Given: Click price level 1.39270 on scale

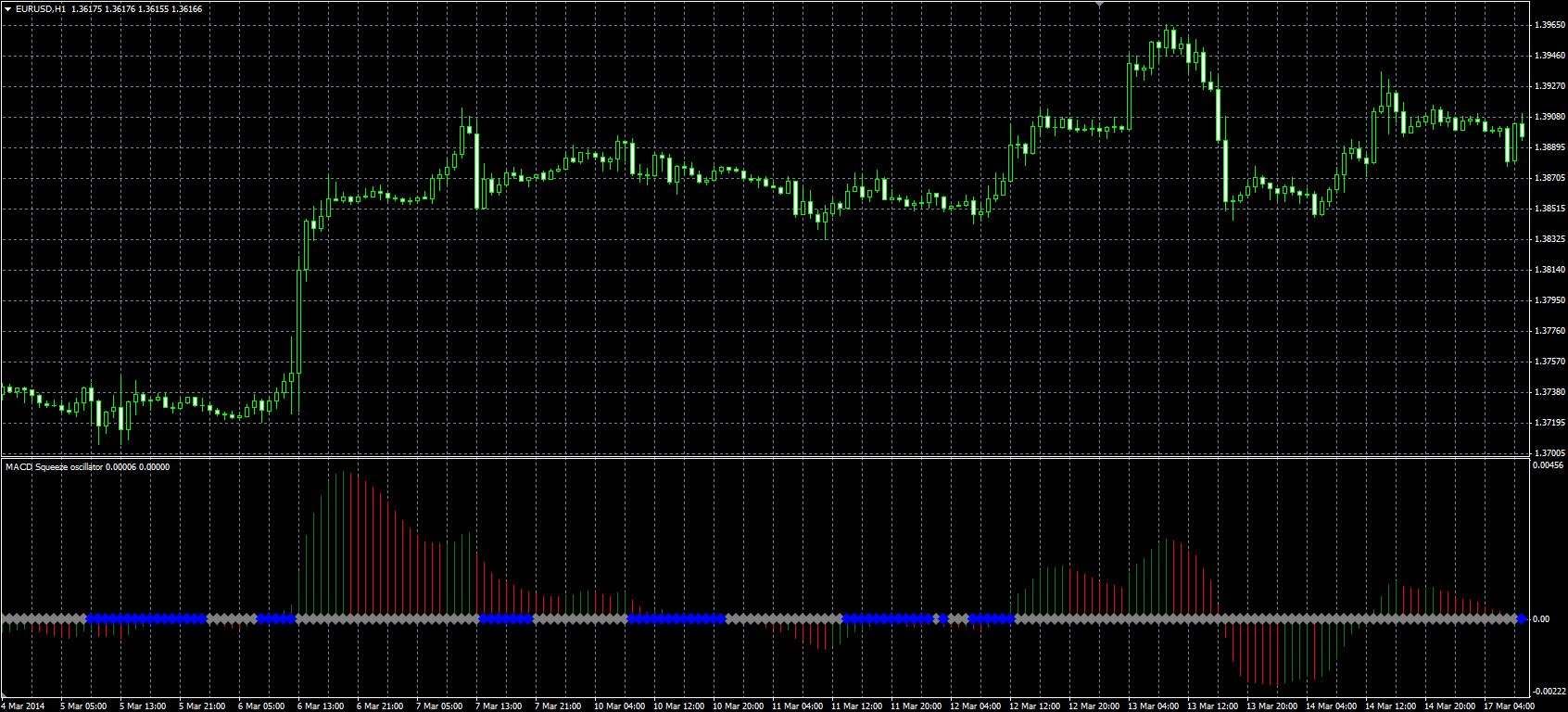Looking at the screenshot, I should pyautogui.click(x=1549, y=86).
